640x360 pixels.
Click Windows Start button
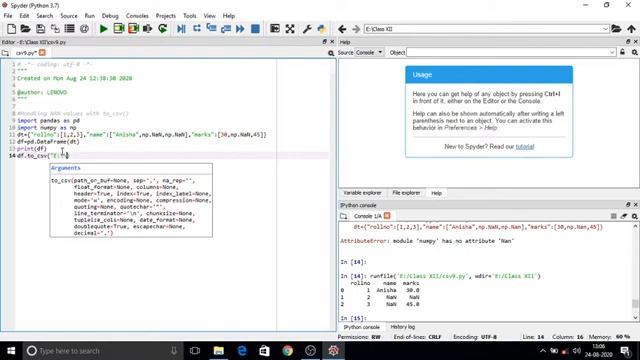coord(11,351)
